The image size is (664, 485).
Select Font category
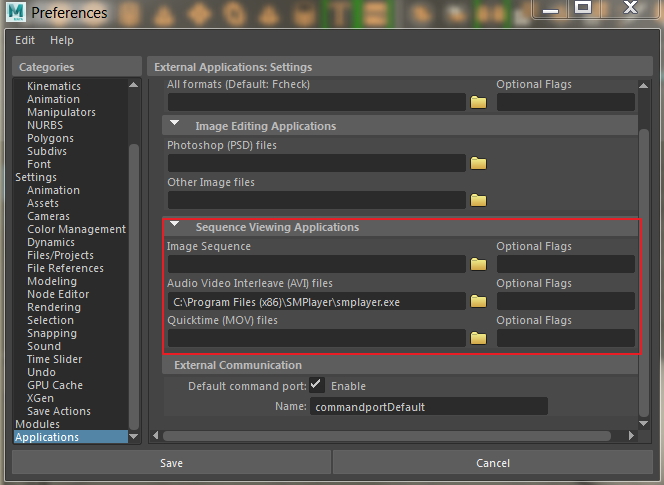point(39,164)
